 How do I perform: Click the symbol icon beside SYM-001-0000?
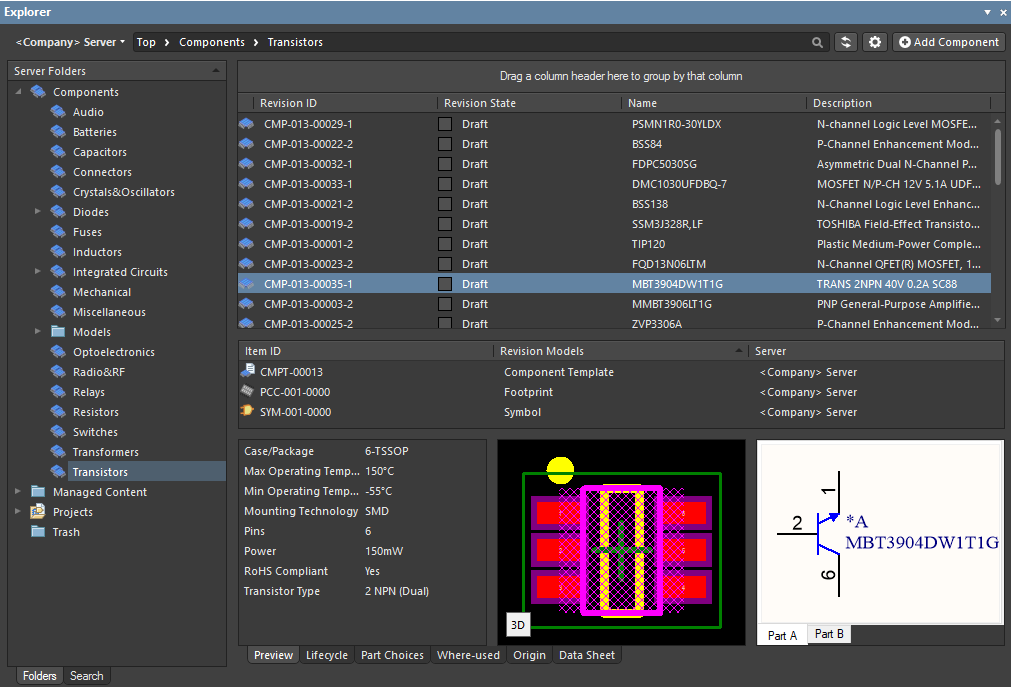point(246,412)
